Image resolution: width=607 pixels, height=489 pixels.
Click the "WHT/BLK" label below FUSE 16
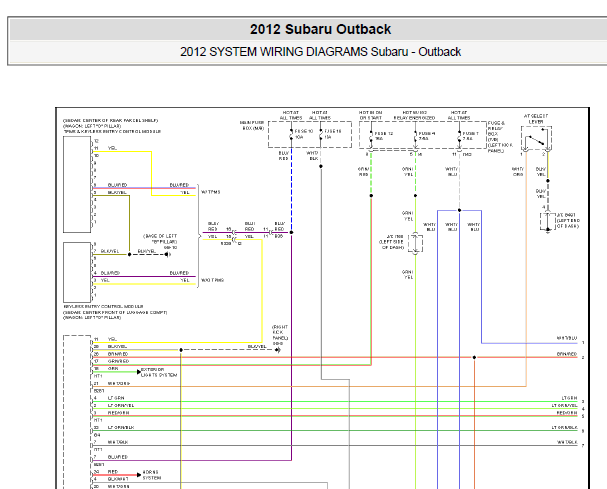[313, 156]
